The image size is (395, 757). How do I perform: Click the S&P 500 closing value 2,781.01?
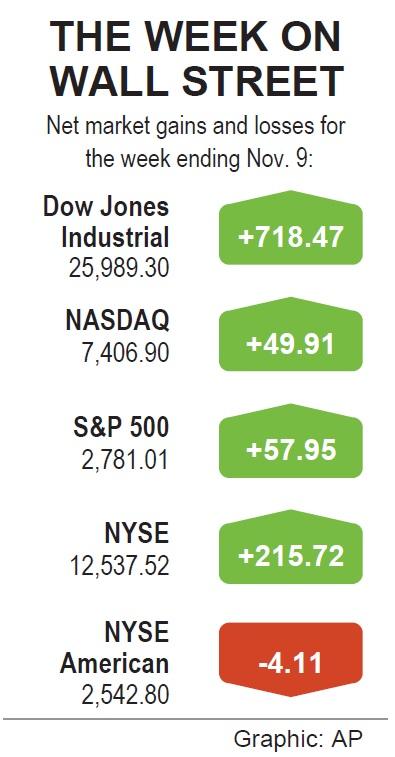125,460
